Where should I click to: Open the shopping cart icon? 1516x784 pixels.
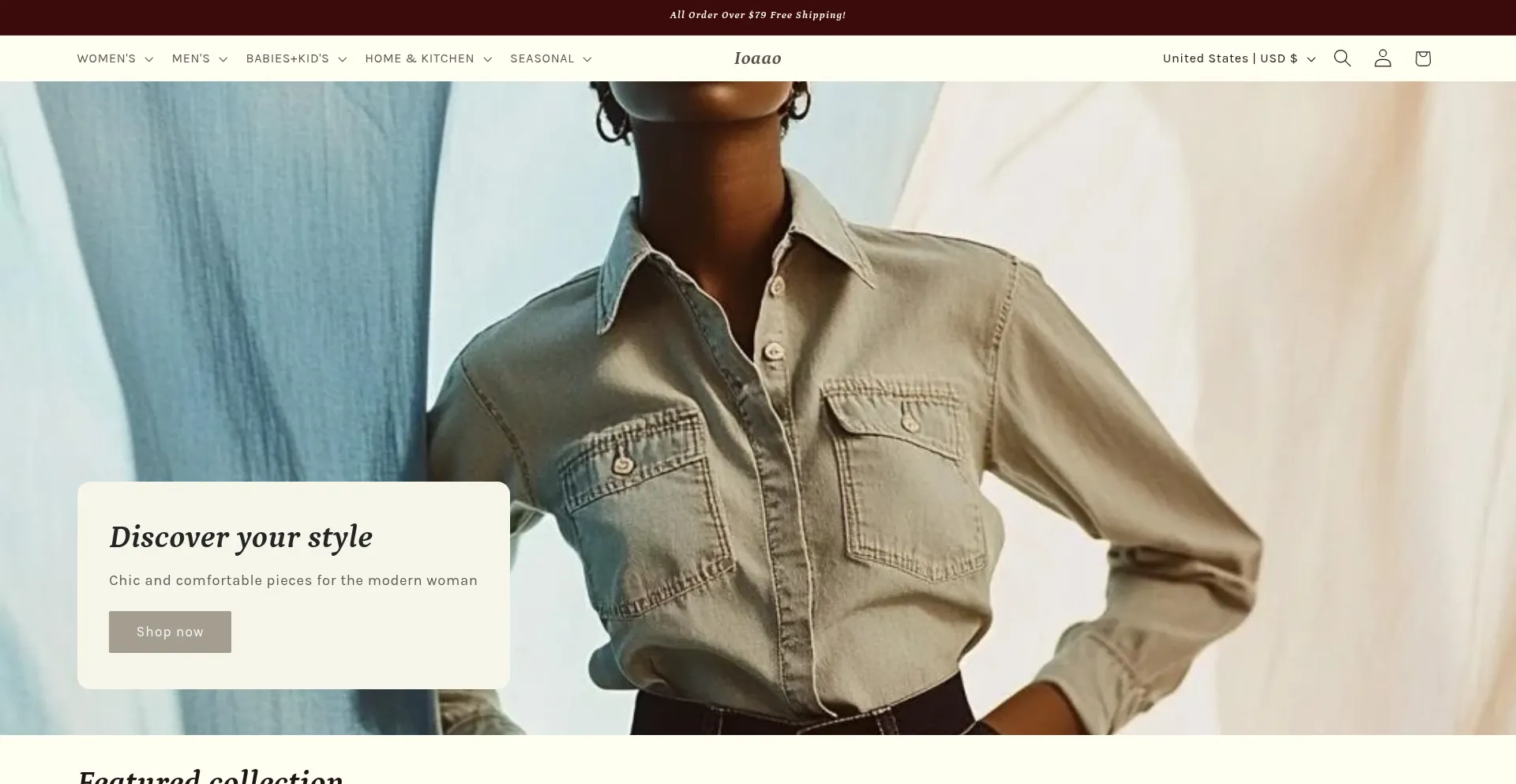1423,58
